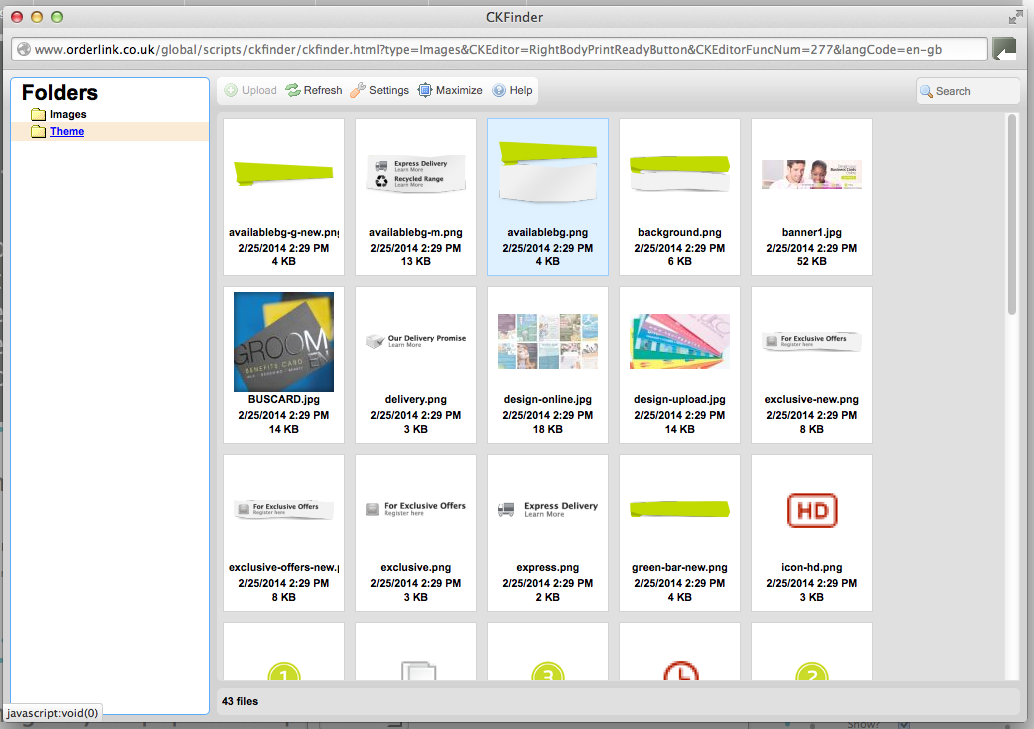
Task: Click the square icon right of the URL bar
Action: coord(1004,49)
